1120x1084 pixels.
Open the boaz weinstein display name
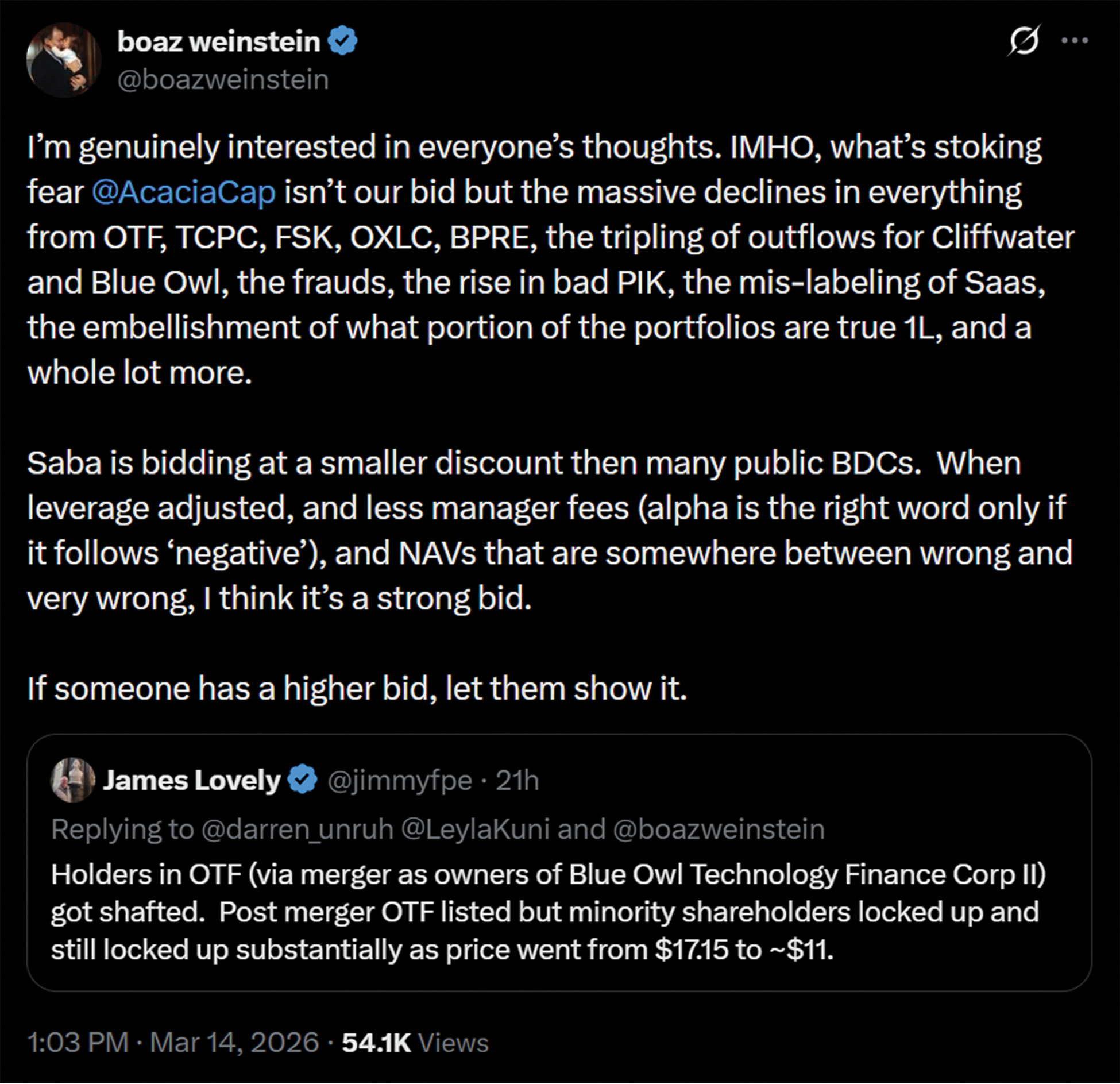coord(219,42)
